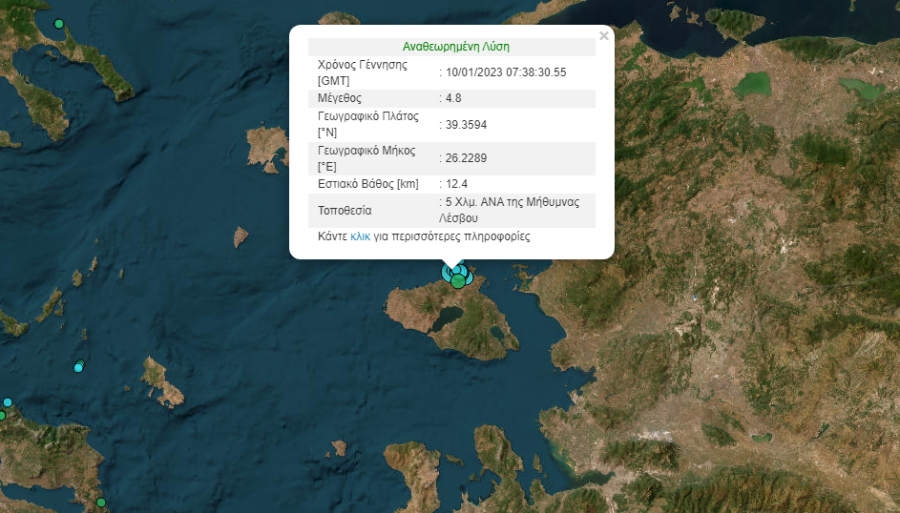
Task: Select the origin time 10/01/2023 07:38:30.55
Action: coord(506,72)
